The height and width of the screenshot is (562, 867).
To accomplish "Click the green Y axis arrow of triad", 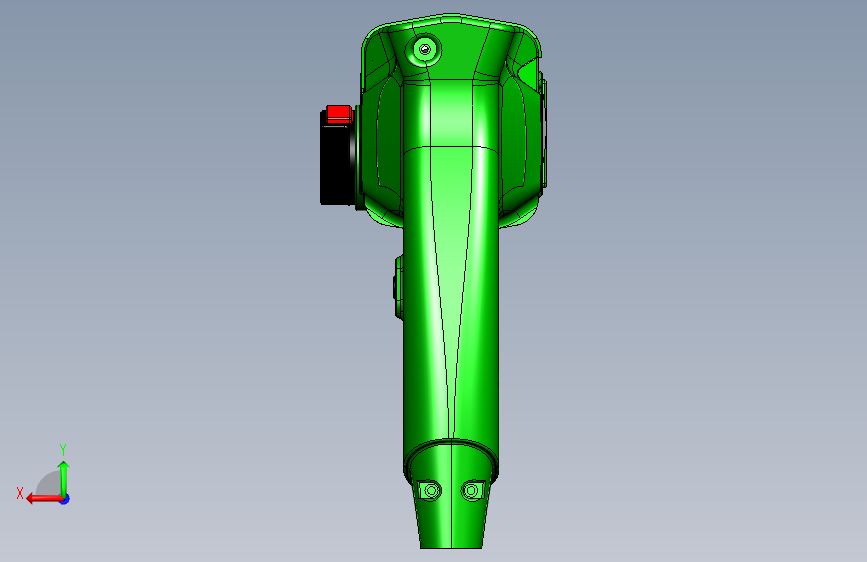I will coord(64,479).
